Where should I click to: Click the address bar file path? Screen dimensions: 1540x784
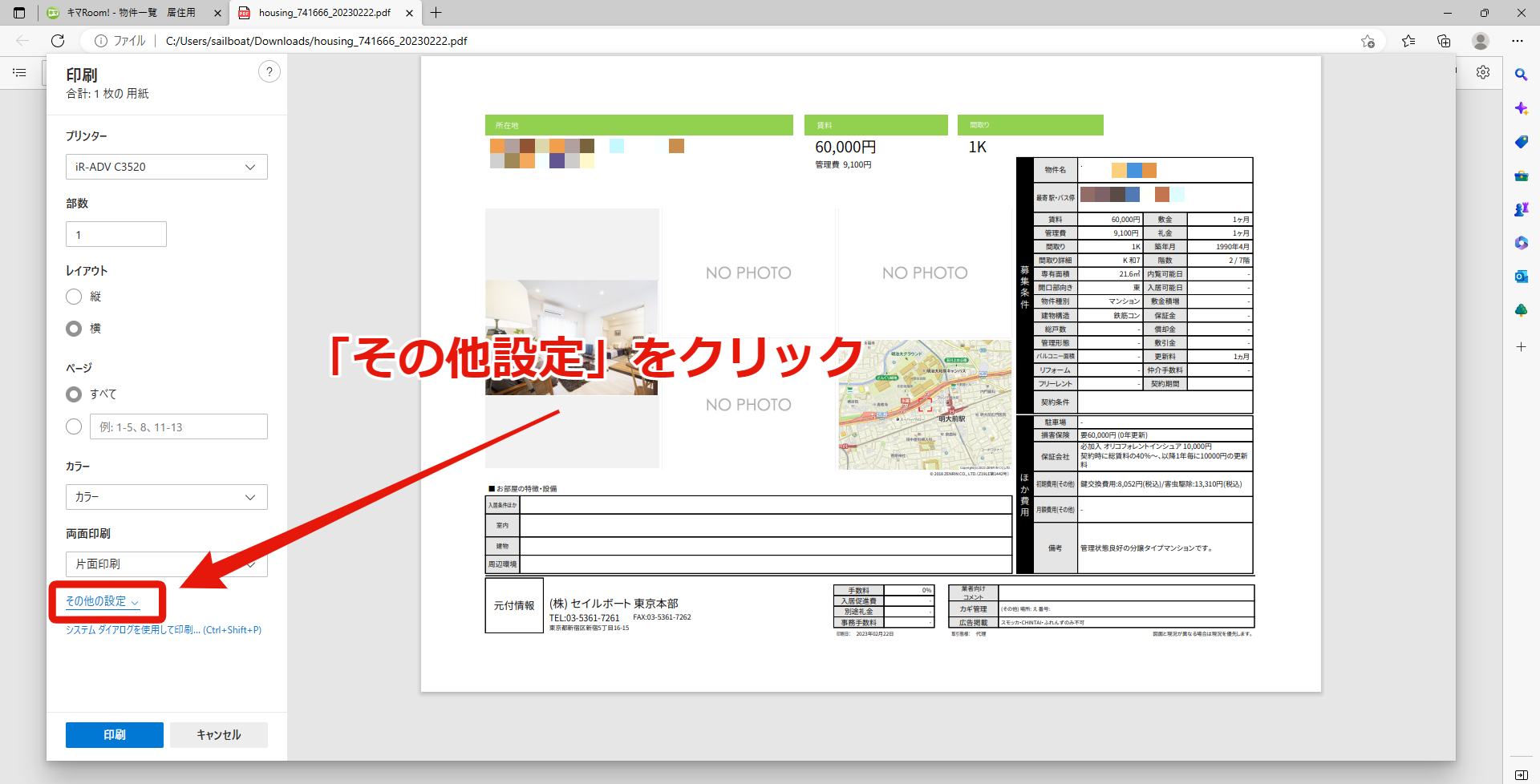tap(316, 41)
